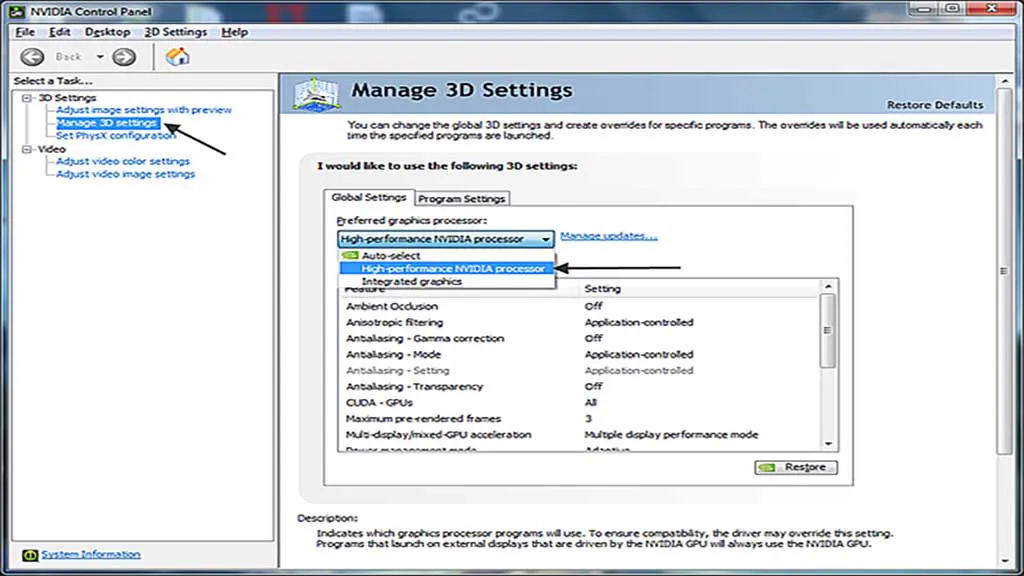Click the main page vertical scrollbar thumb
This screenshot has height=576, width=1024.
(x=1004, y=270)
